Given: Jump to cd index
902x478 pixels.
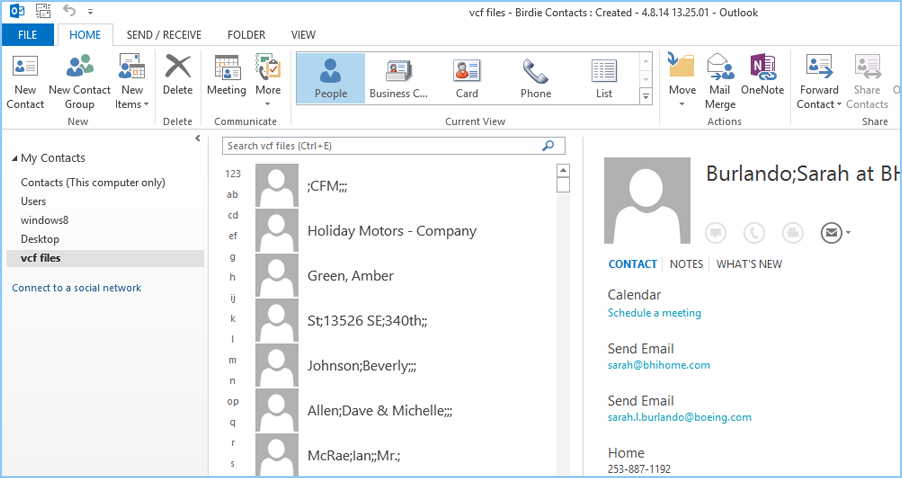Looking at the screenshot, I should coord(232,215).
